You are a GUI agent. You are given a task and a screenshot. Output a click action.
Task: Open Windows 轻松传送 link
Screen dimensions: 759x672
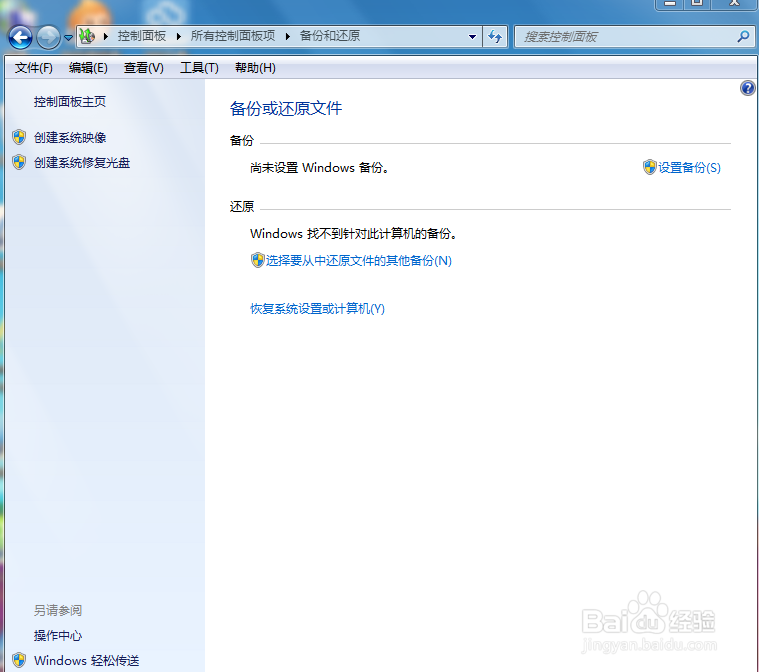tap(87, 661)
